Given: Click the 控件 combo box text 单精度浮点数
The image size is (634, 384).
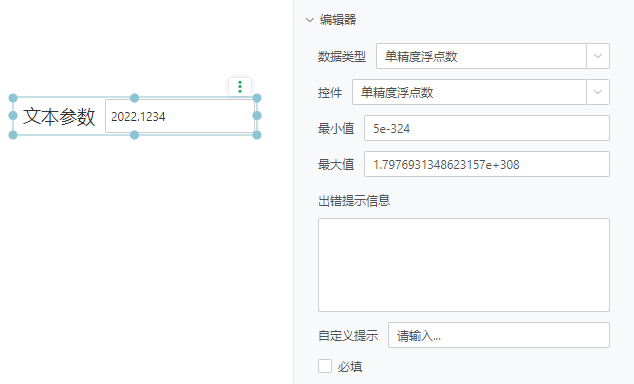Looking at the screenshot, I should [x=397, y=93].
